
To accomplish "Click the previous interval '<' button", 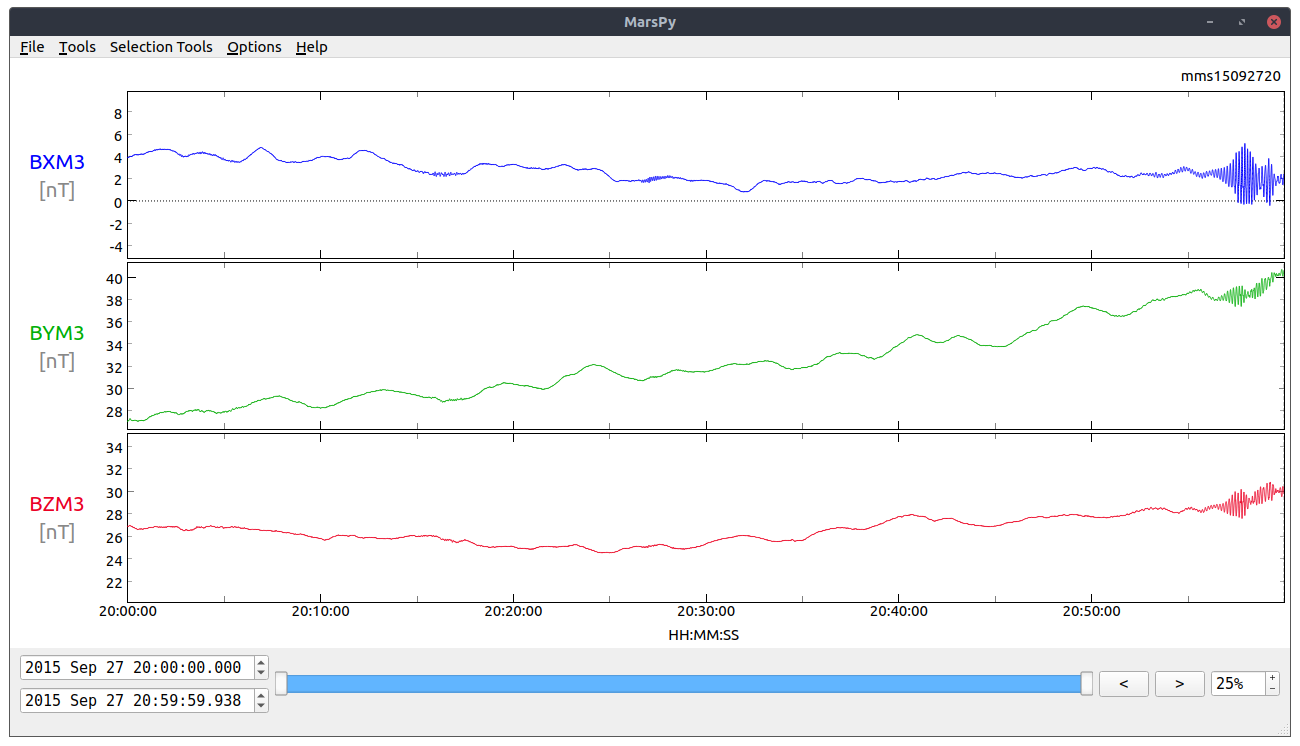I will (1124, 684).
